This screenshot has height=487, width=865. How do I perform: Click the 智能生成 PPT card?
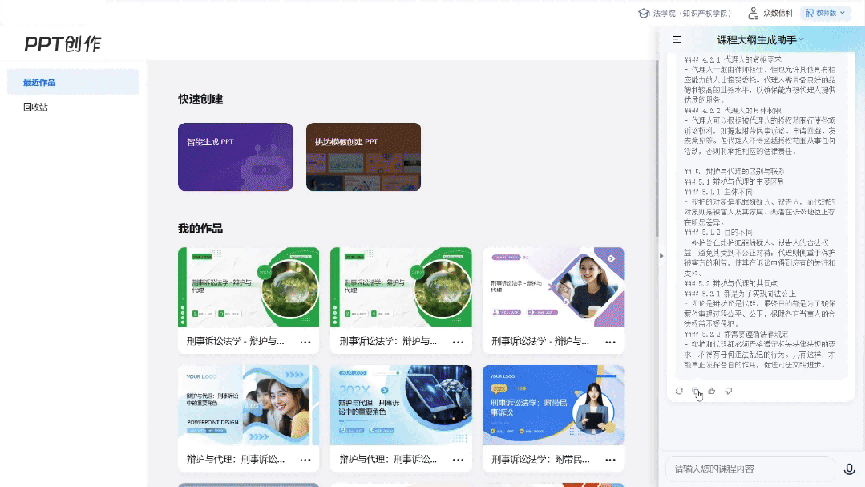tap(235, 156)
